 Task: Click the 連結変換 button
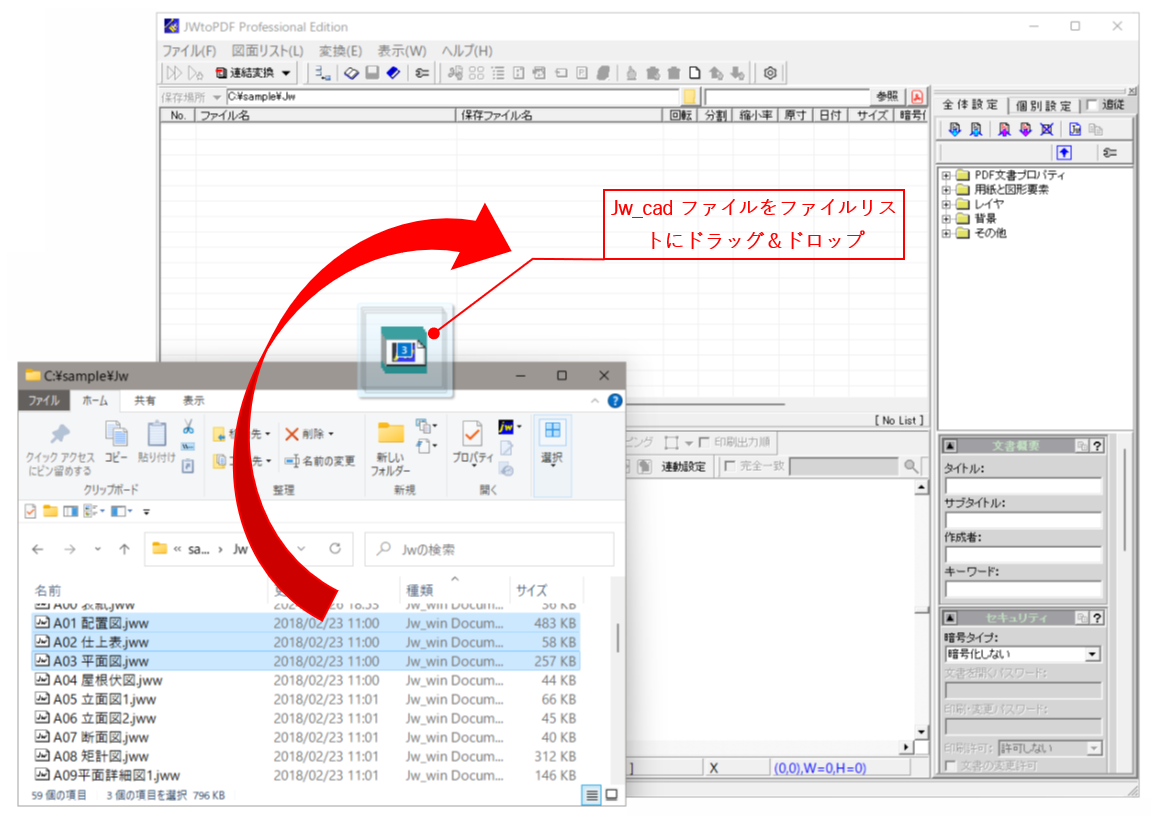tap(254, 73)
